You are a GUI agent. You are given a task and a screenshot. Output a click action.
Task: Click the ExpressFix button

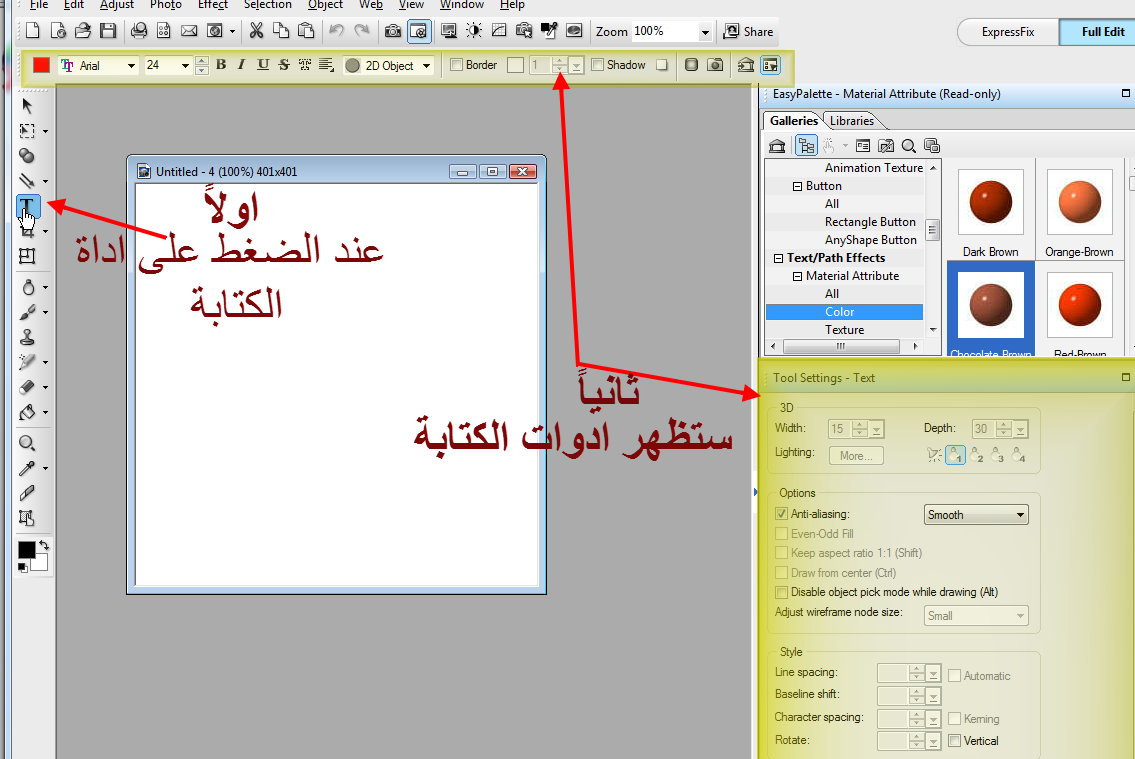1007,32
